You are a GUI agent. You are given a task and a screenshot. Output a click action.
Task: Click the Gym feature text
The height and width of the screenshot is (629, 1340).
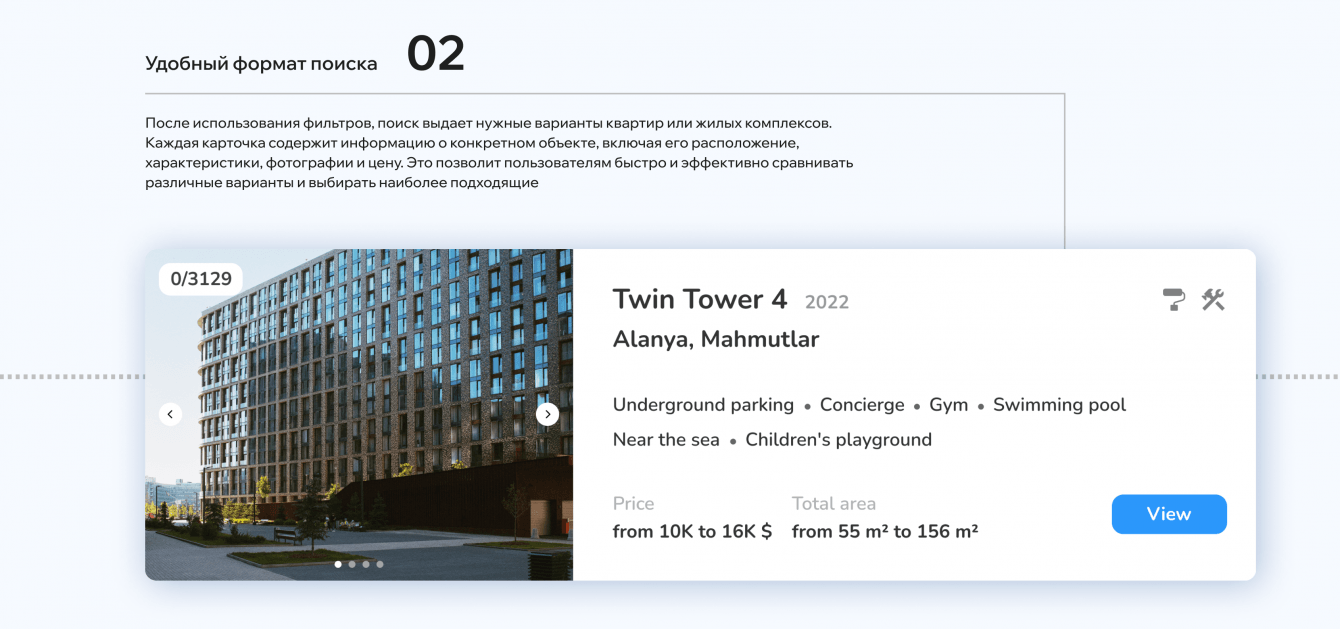click(949, 405)
